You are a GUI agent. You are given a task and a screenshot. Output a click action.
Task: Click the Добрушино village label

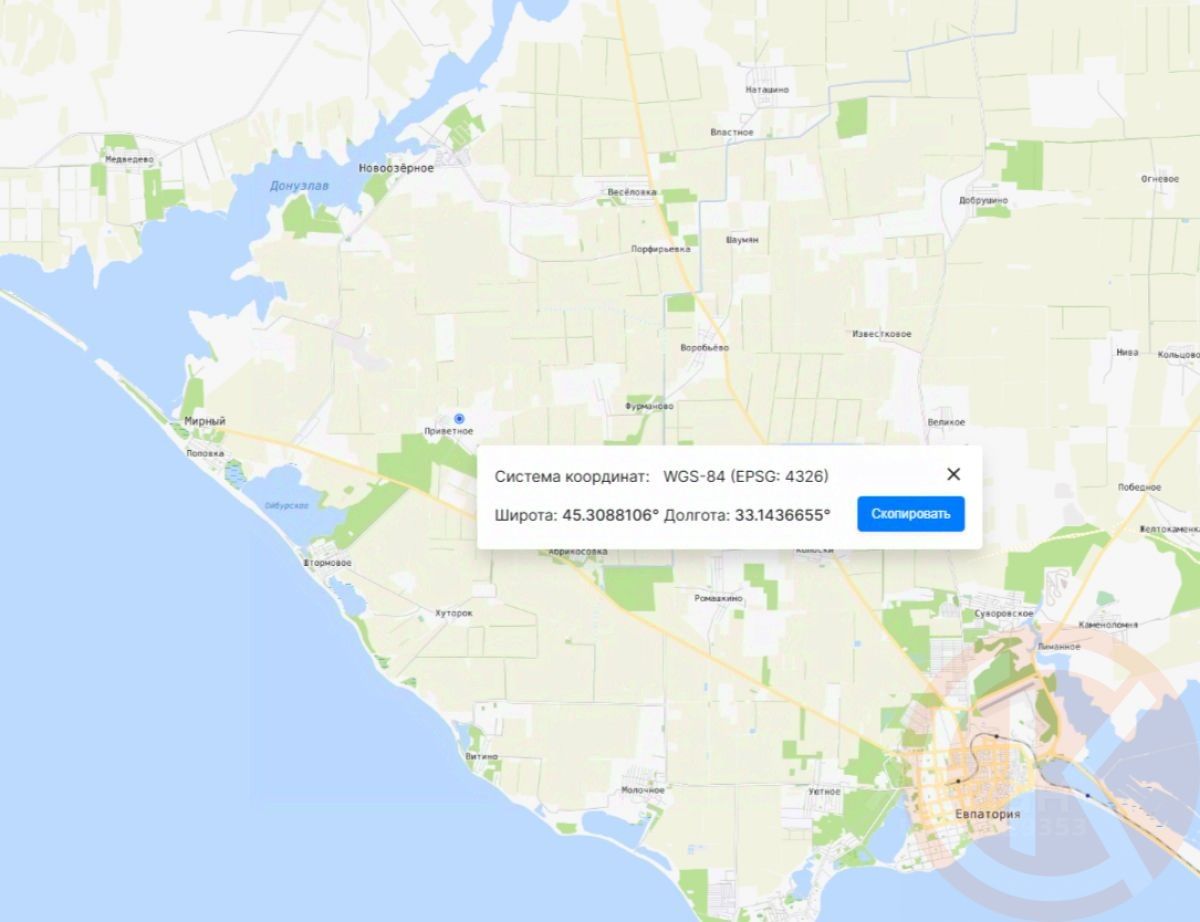(984, 199)
